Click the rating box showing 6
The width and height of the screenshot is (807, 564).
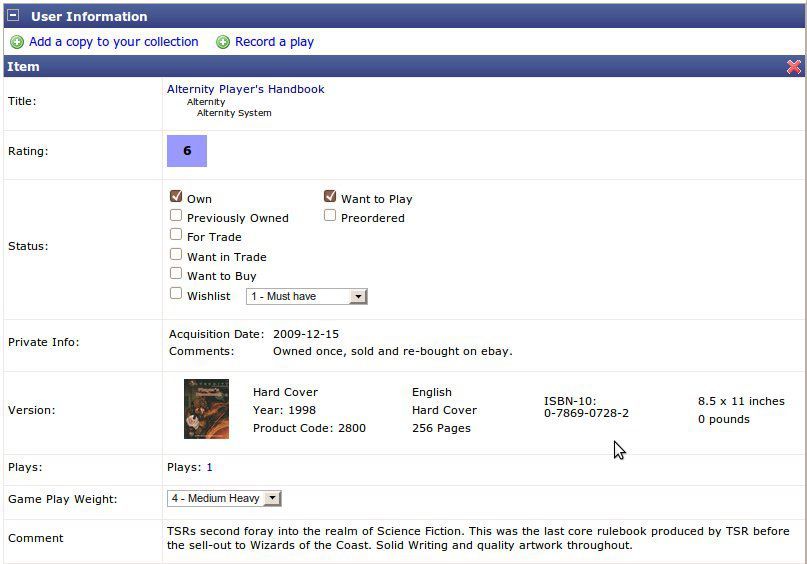coord(187,151)
